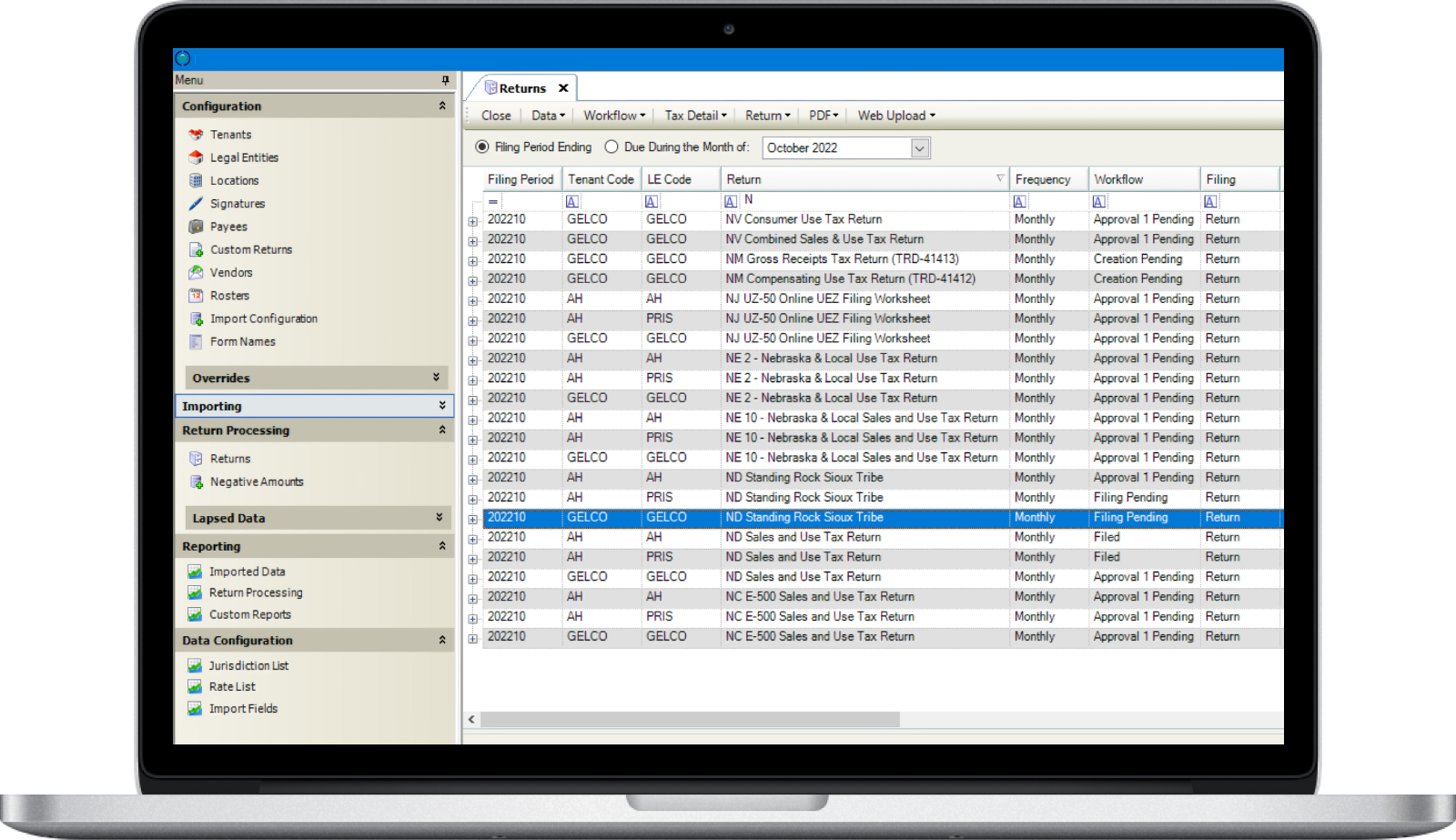
Task: Click the pin icon on the Menu panel
Action: (x=445, y=80)
